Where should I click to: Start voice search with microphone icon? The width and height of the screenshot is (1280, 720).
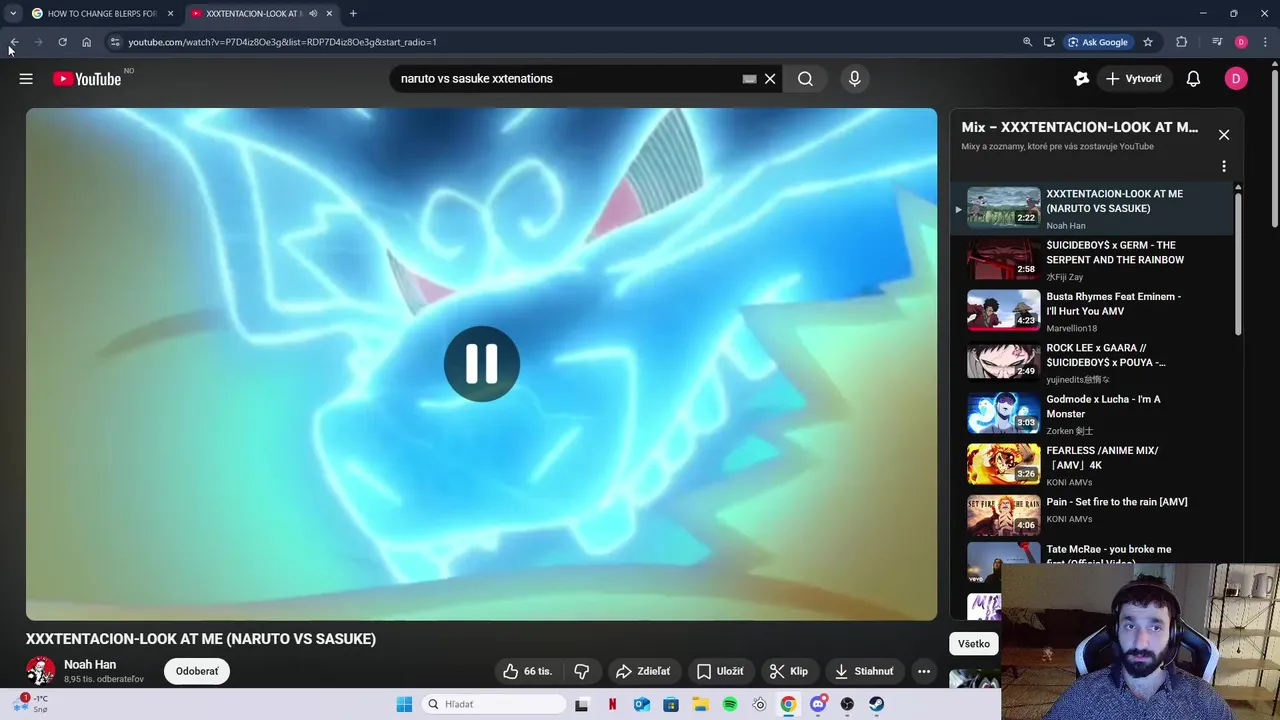854,79
